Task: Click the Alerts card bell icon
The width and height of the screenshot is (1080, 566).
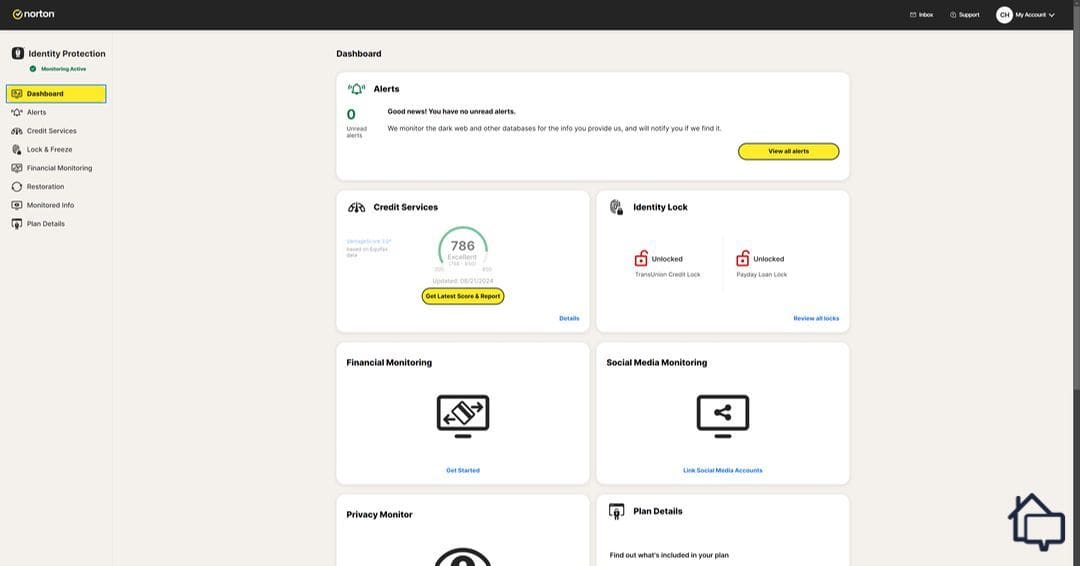Action: pyautogui.click(x=356, y=89)
